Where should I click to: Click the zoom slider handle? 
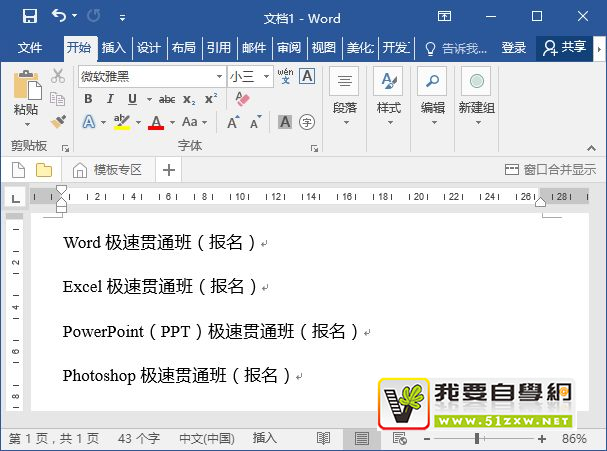(477, 439)
